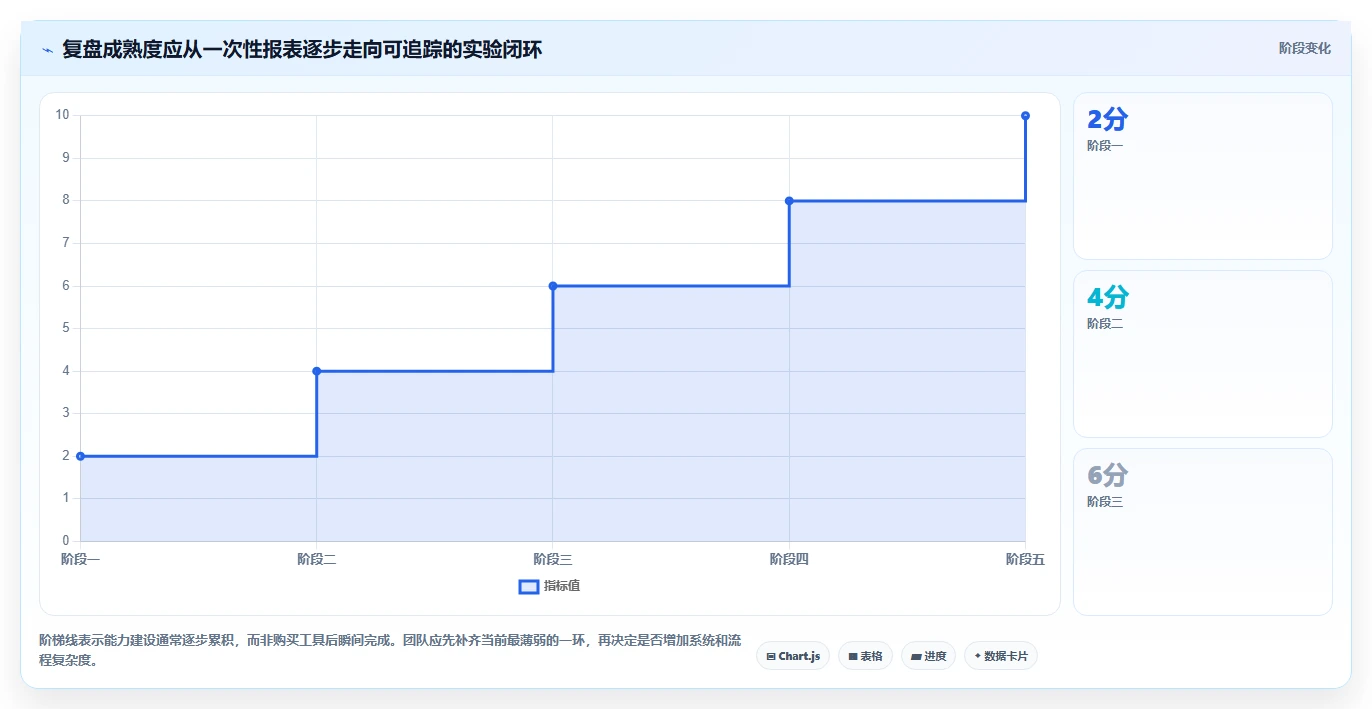The image size is (1372, 709).
Task: Click the data point at 阶段五
Action: (x=1026, y=116)
